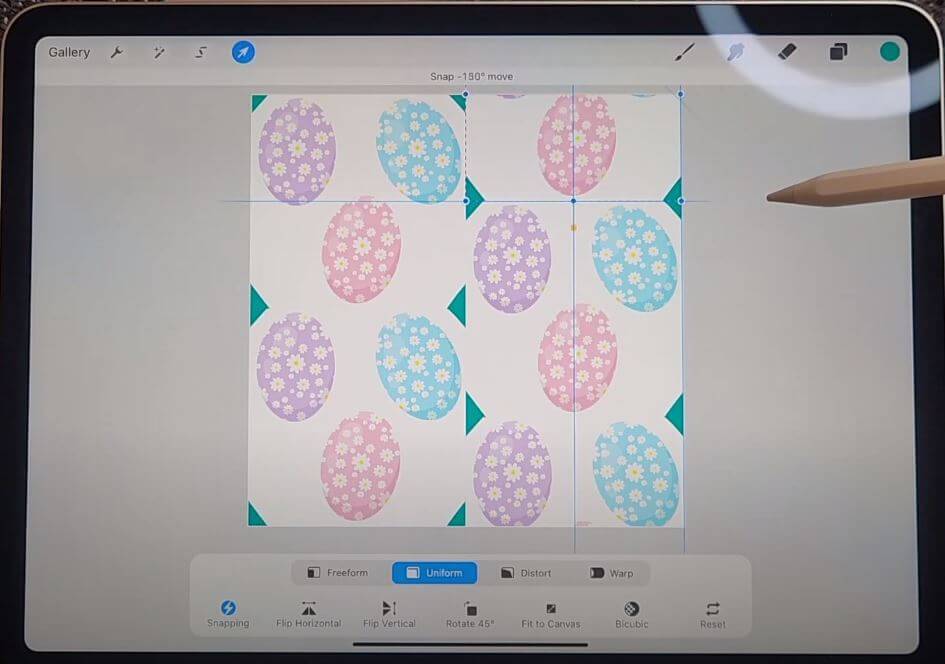945x664 pixels.
Task: Reset the transform
Action: (712, 614)
